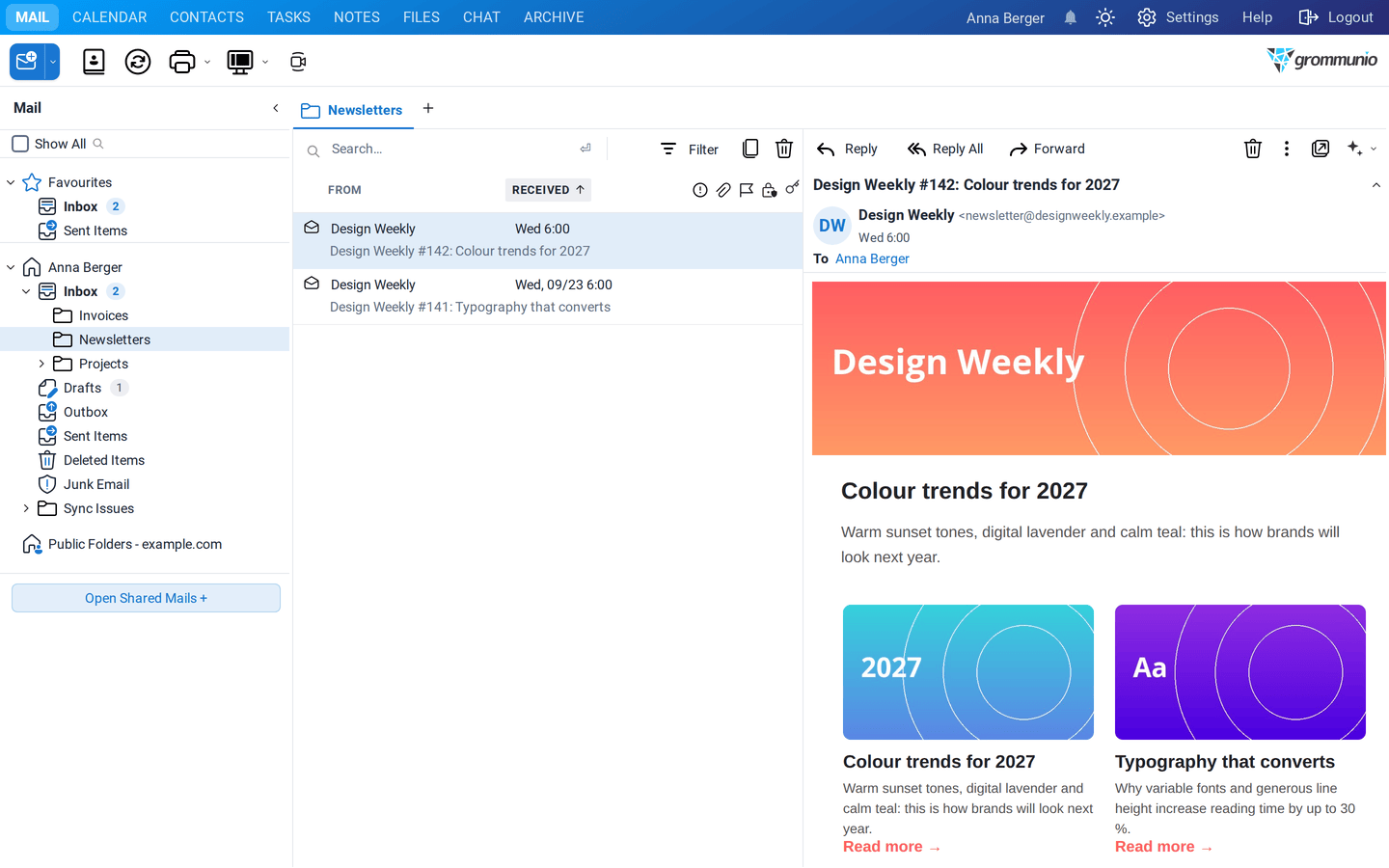1389x868 pixels.
Task: Open the Design Weekly #141 email
Action: (548, 296)
